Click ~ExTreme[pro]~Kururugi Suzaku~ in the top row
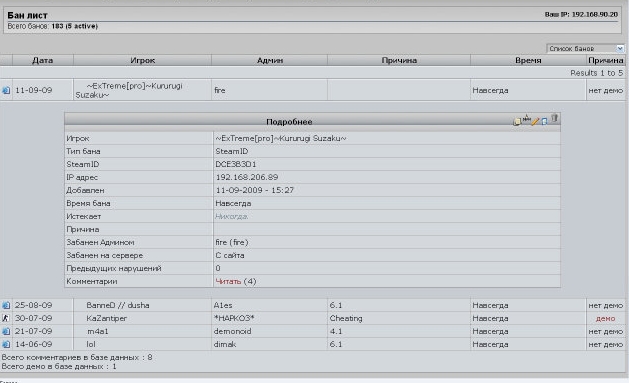 [129, 90]
